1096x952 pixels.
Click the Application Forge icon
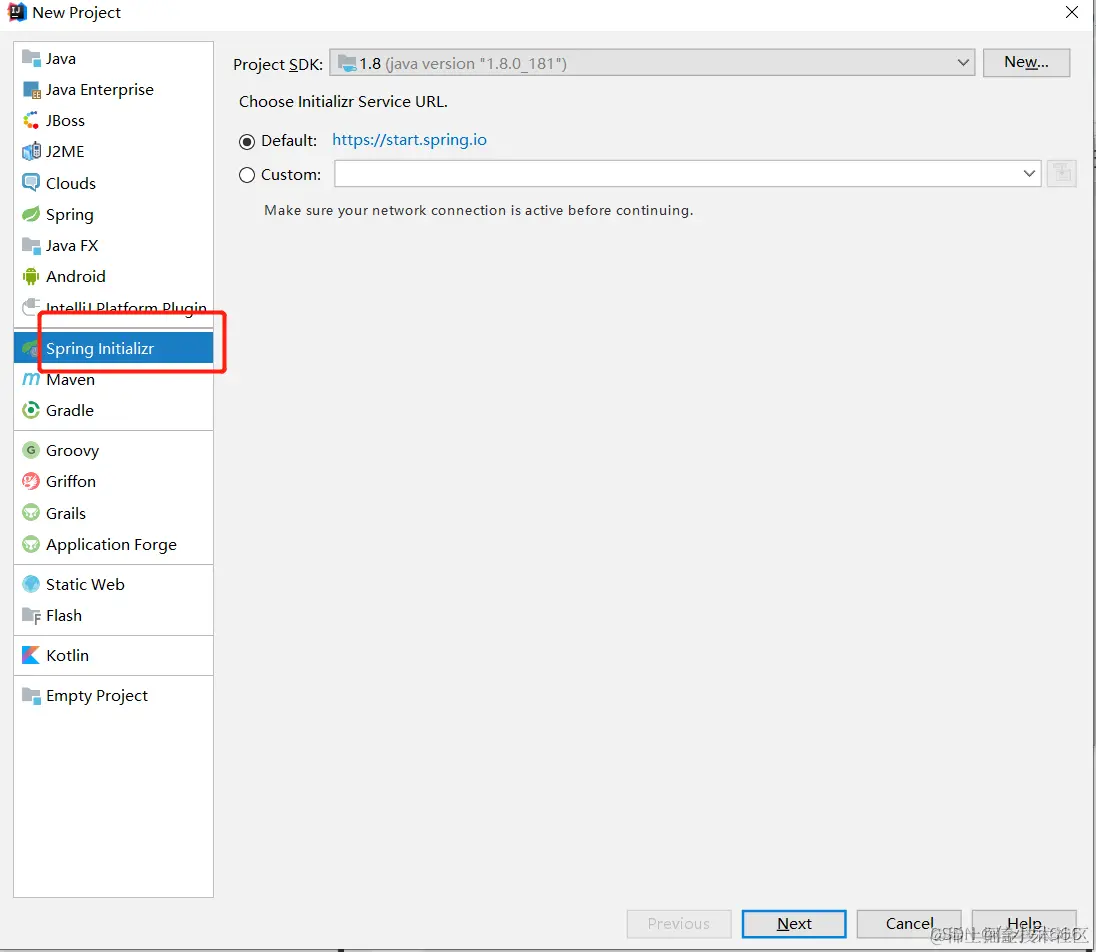point(31,544)
